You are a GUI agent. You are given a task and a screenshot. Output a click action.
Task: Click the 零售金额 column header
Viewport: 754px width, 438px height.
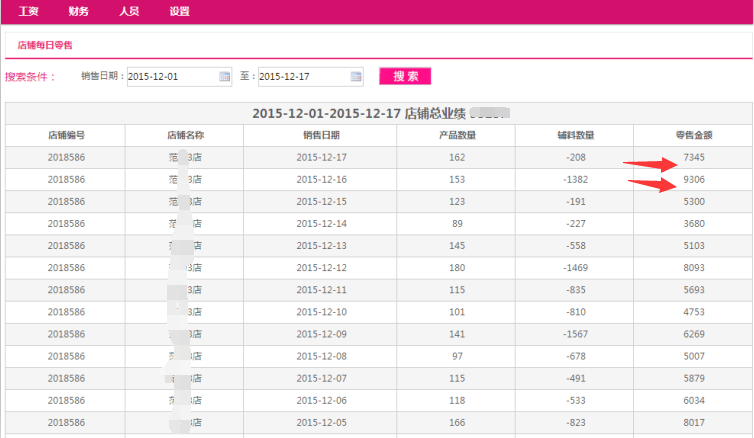click(694, 135)
